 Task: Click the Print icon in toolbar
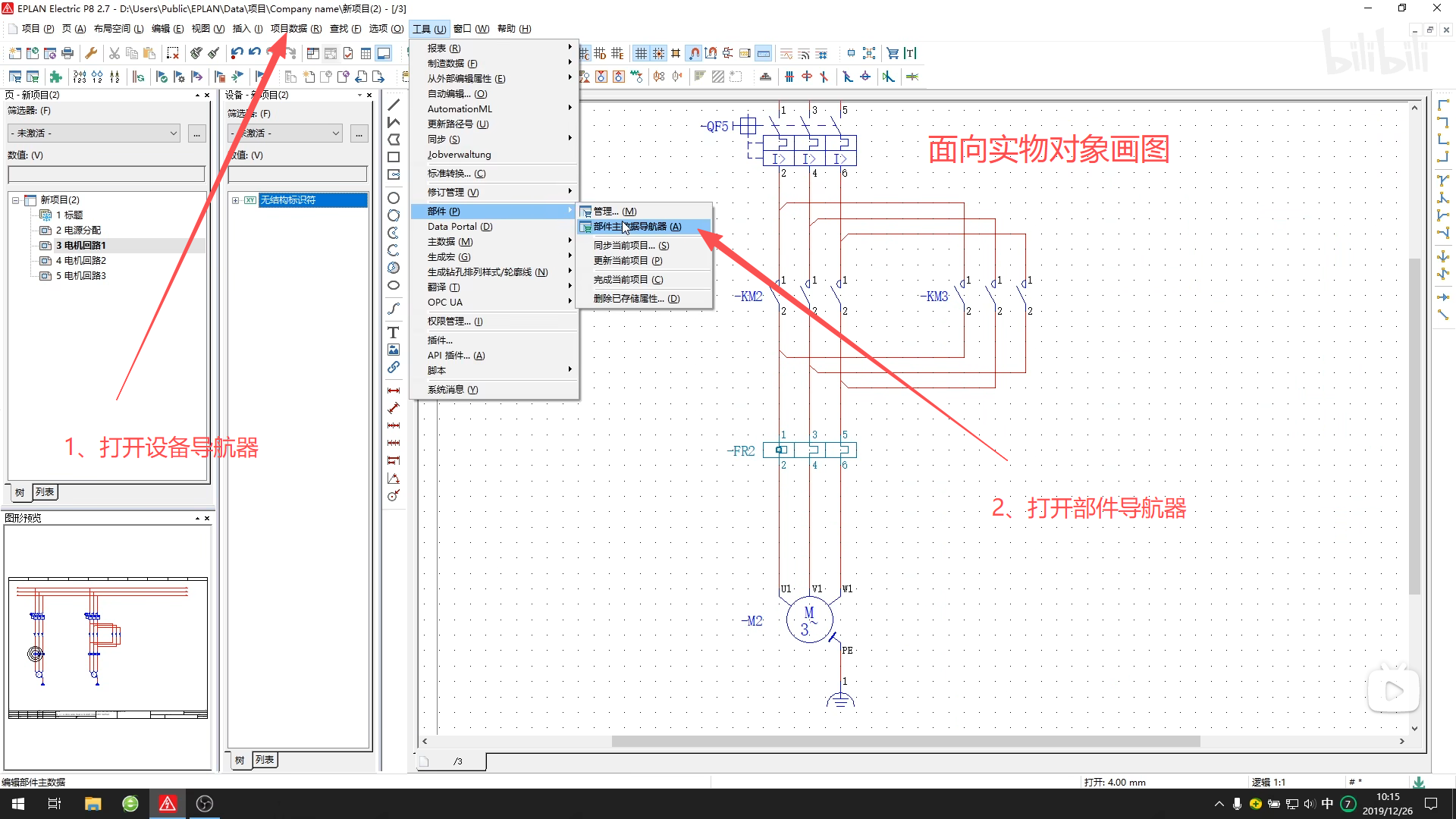pyautogui.click(x=67, y=53)
